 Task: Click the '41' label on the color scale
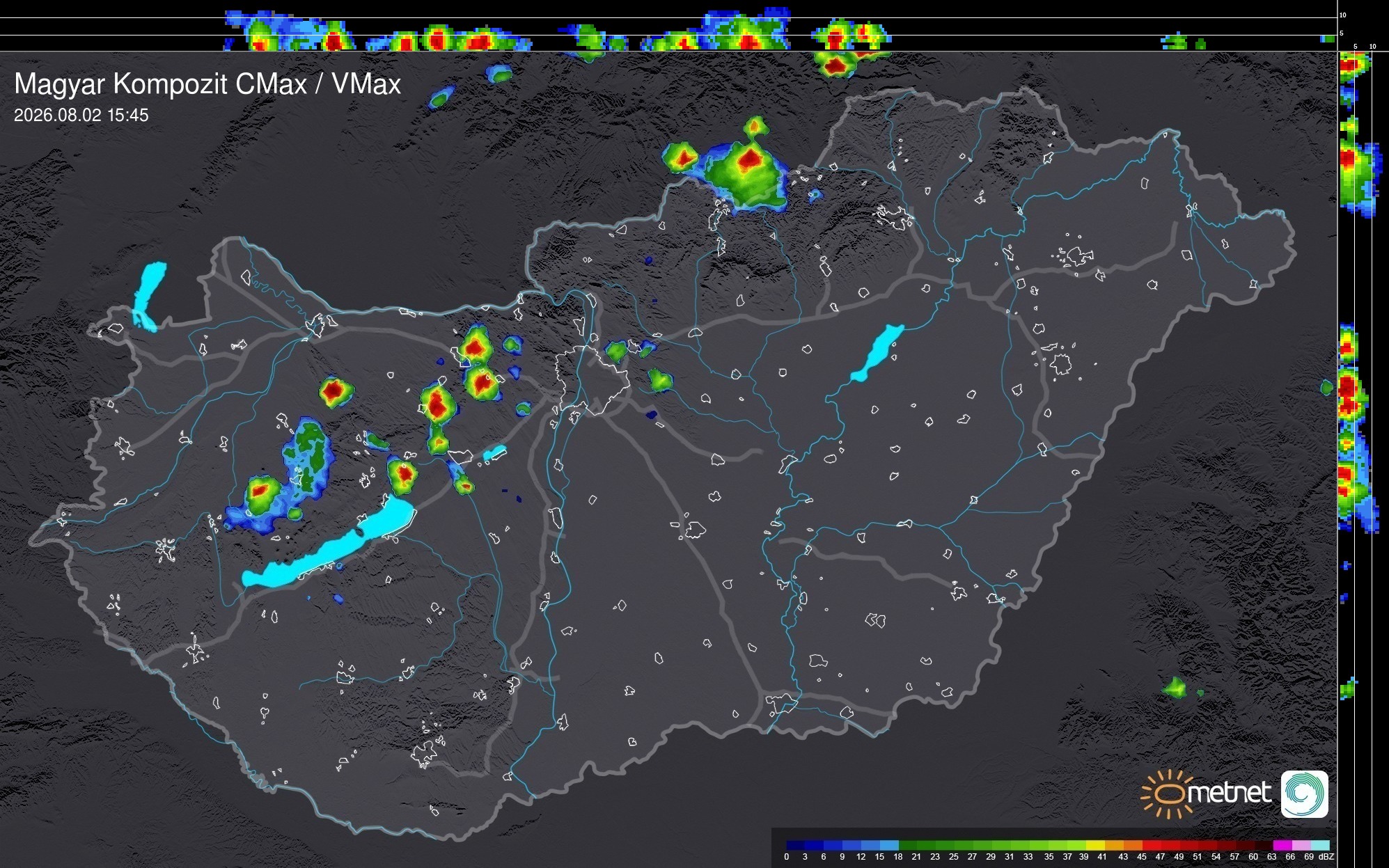(1102, 857)
